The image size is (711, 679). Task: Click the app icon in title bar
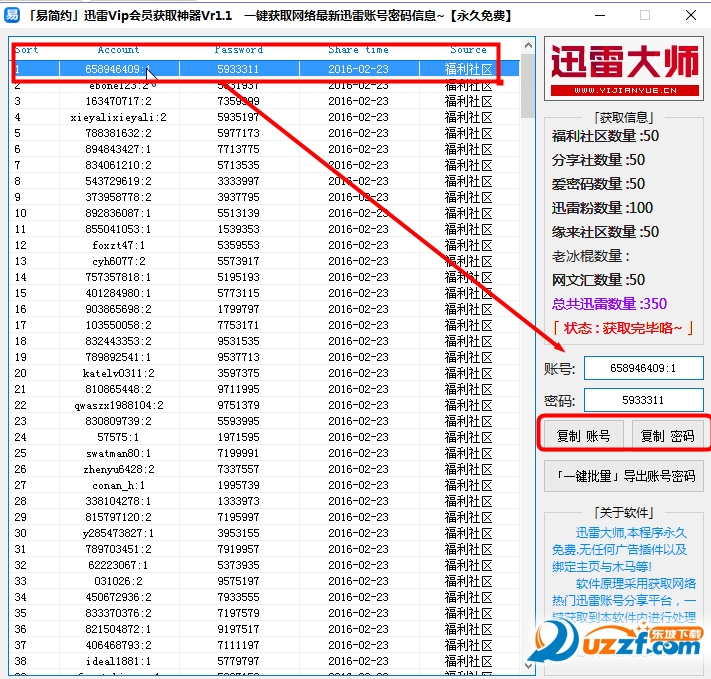point(12,15)
